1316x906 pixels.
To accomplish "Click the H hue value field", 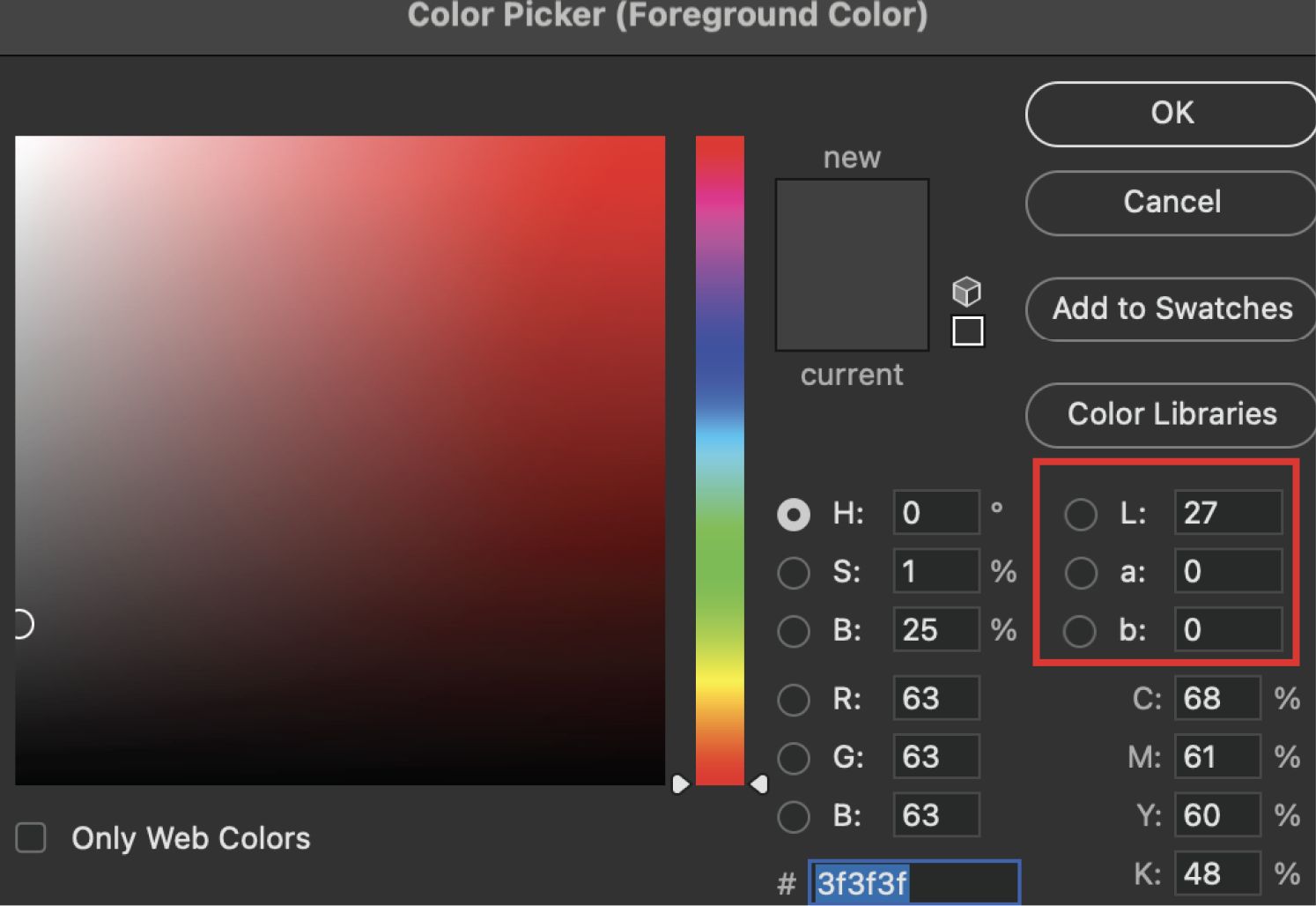I will click(x=936, y=512).
